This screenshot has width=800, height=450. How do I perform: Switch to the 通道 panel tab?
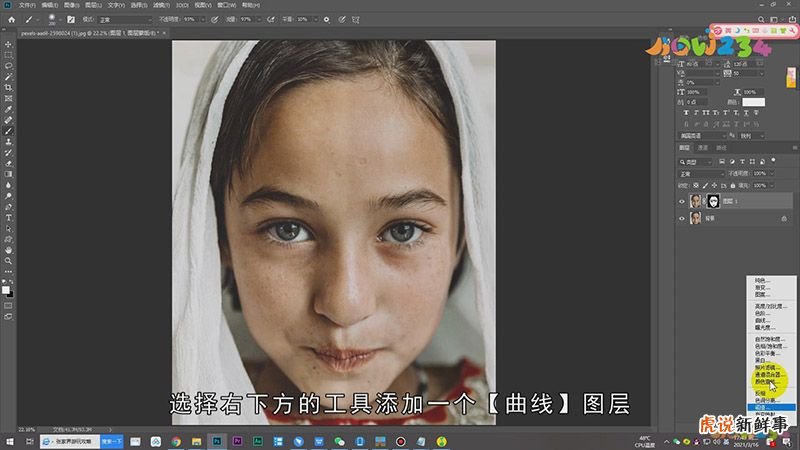tap(703, 148)
